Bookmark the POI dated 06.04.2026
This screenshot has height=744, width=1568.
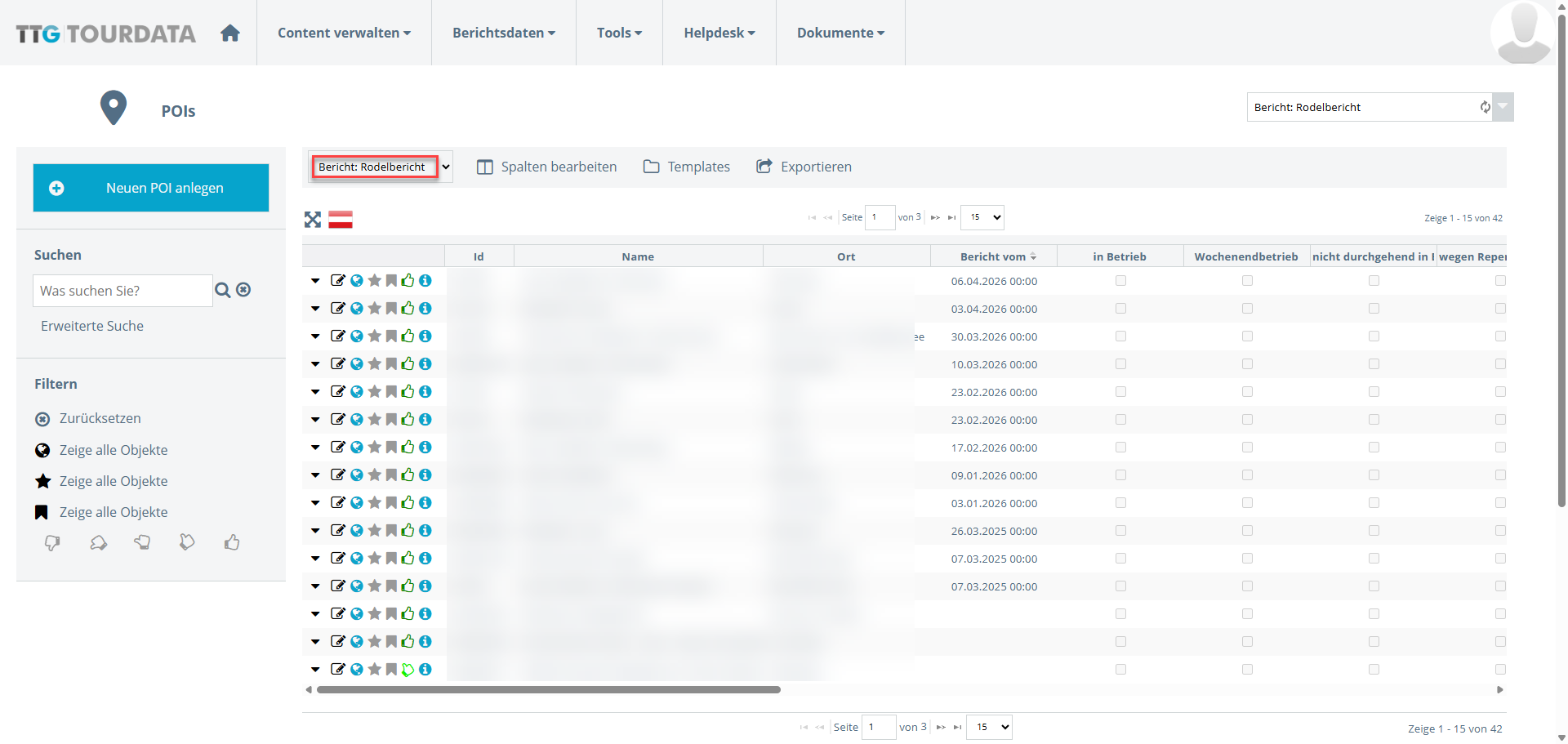point(391,281)
